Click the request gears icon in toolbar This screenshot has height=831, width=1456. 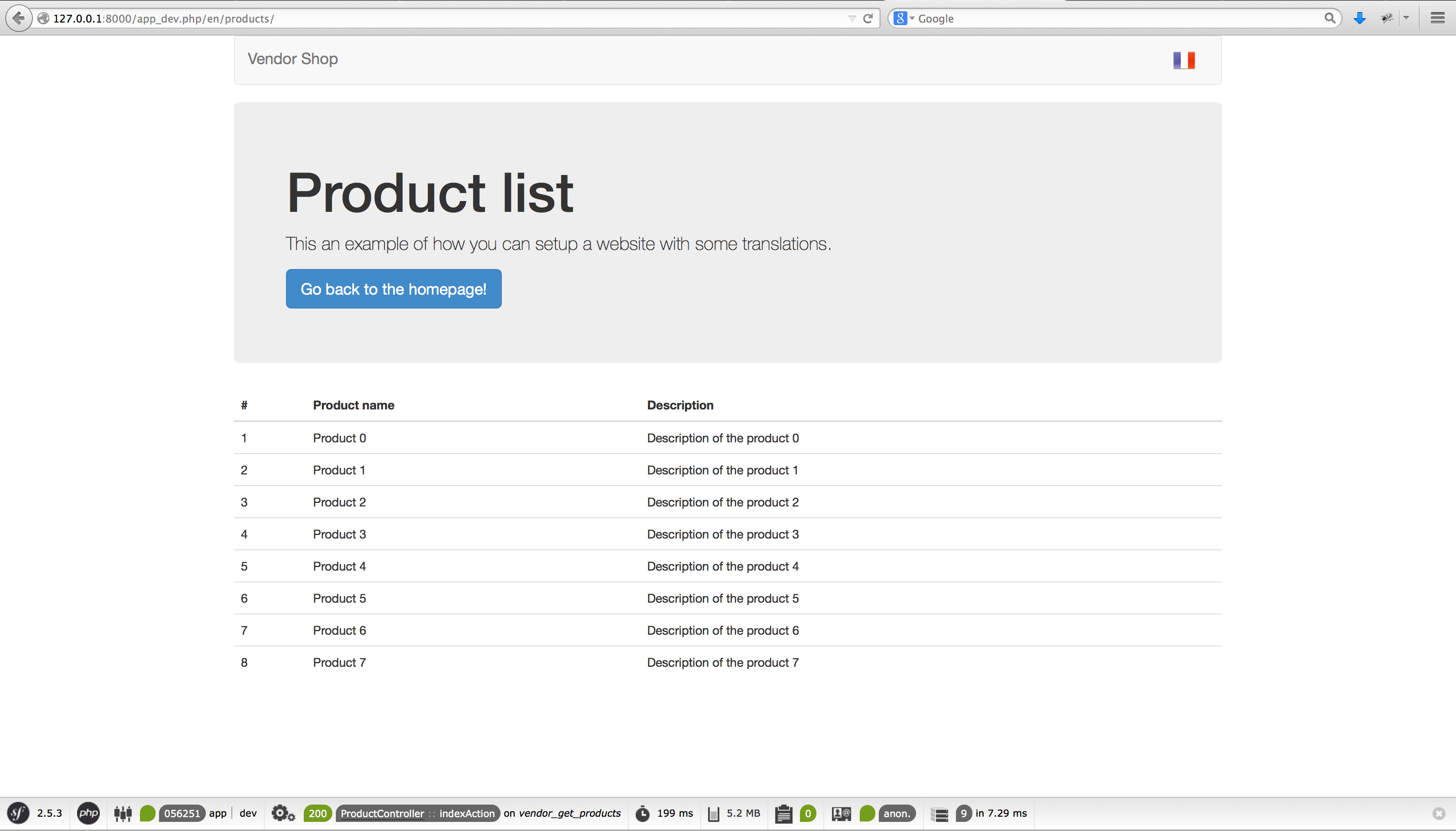[x=283, y=813]
